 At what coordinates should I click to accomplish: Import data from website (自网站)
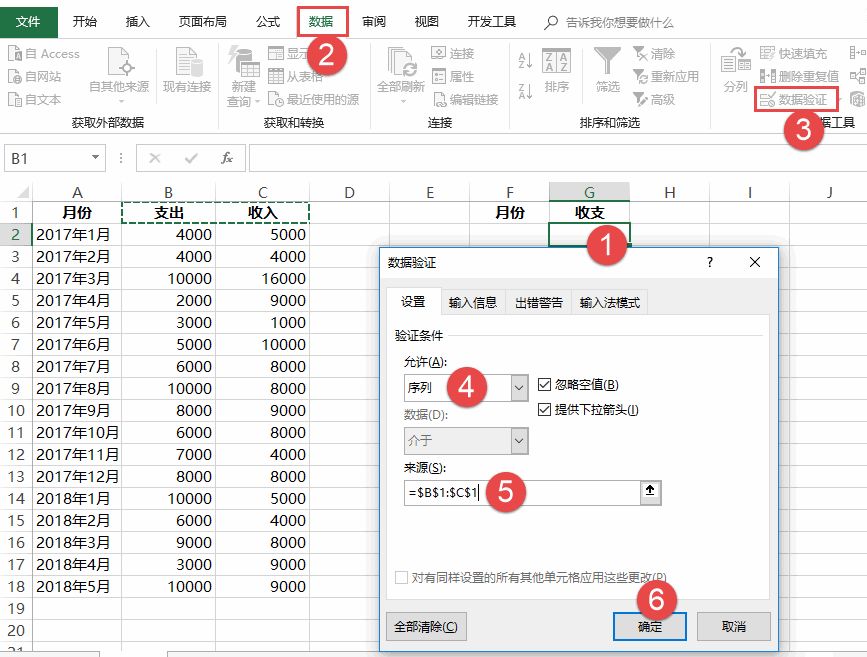click(x=35, y=76)
